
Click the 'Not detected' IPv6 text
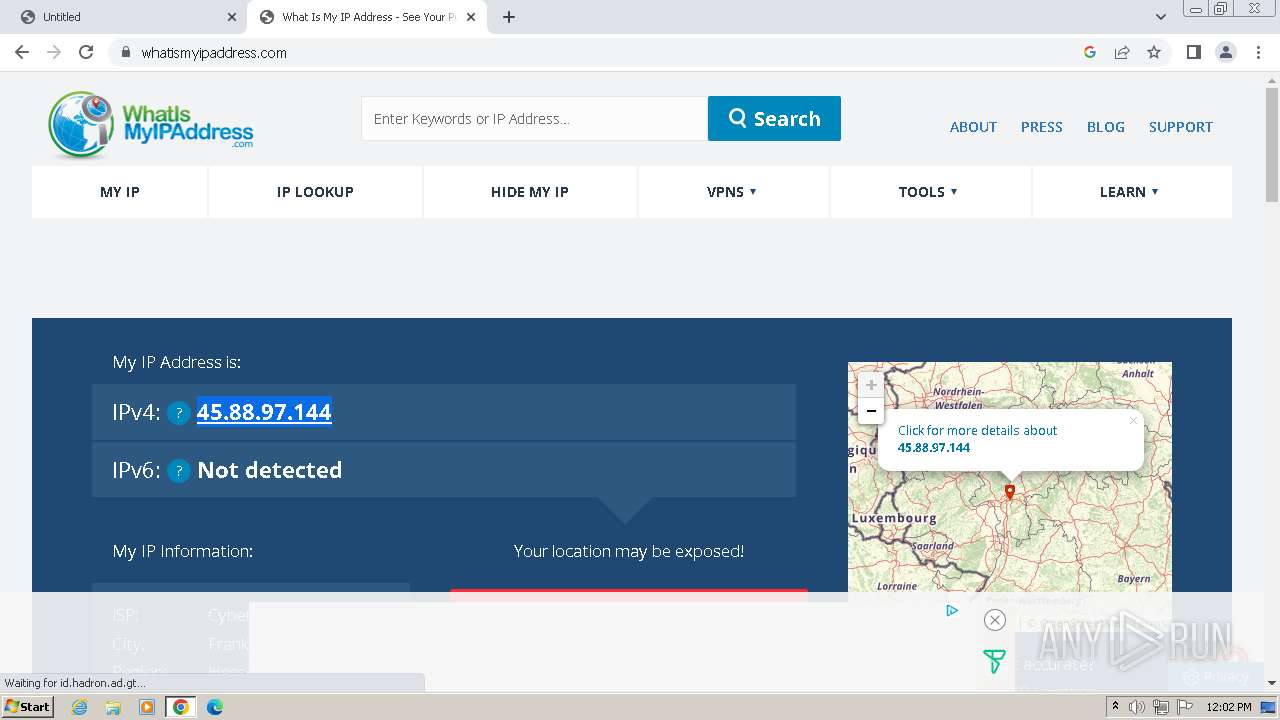tap(270, 470)
